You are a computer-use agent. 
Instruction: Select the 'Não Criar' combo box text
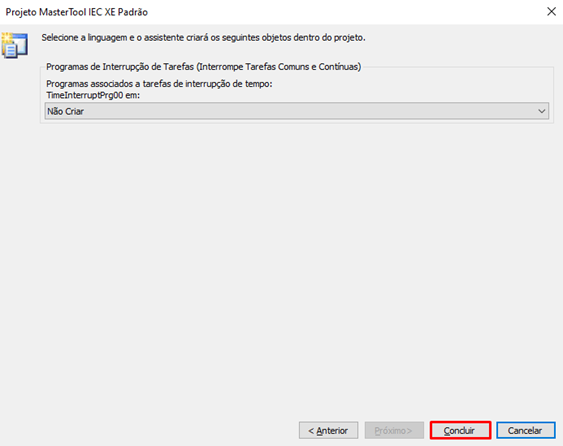tap(65, 111)
